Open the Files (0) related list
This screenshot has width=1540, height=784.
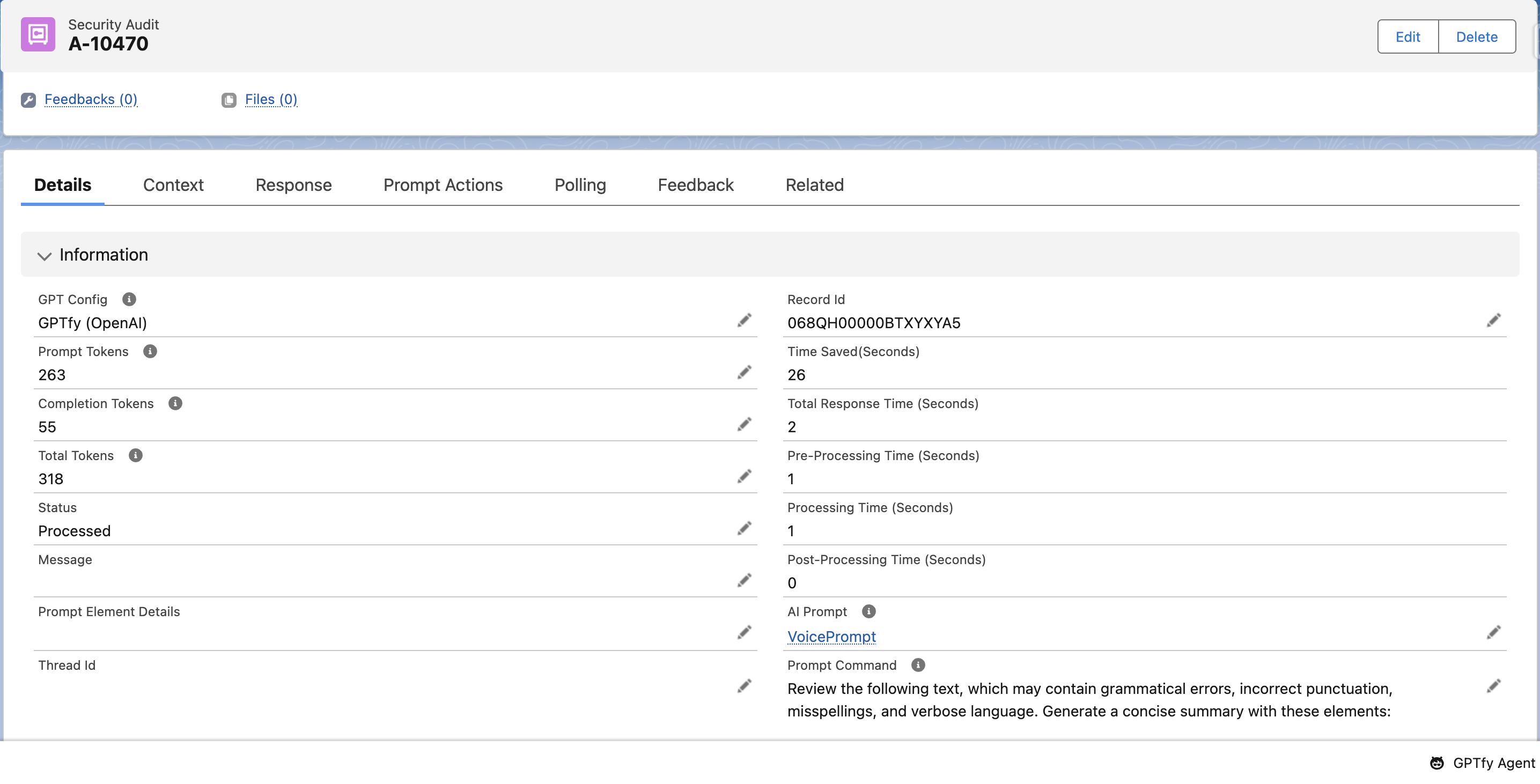click(271, 99)
